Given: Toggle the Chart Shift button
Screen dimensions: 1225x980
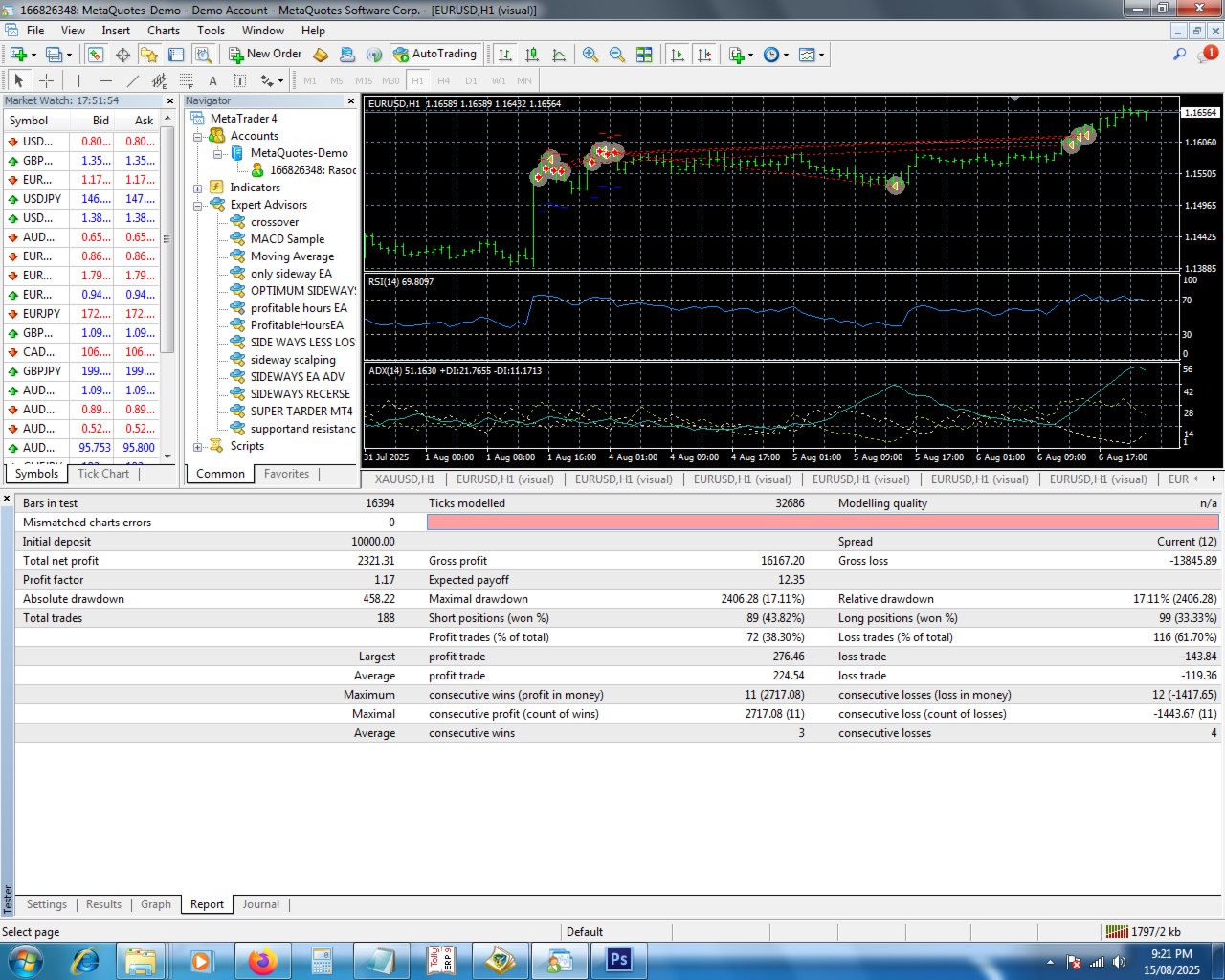Looking at the screenshot, I should coord(704,55).
